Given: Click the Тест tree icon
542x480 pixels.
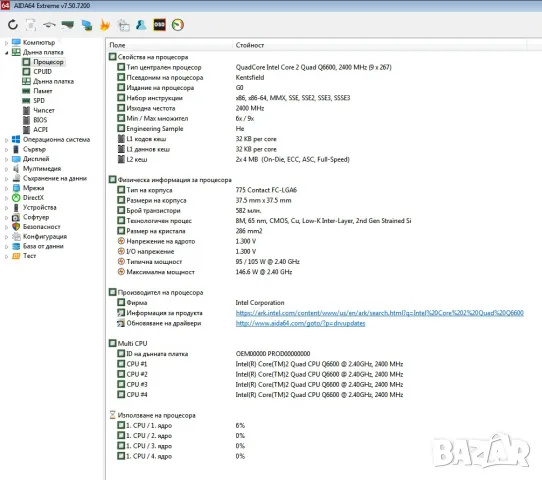Looking at the screenshot, I should (16, 256).
